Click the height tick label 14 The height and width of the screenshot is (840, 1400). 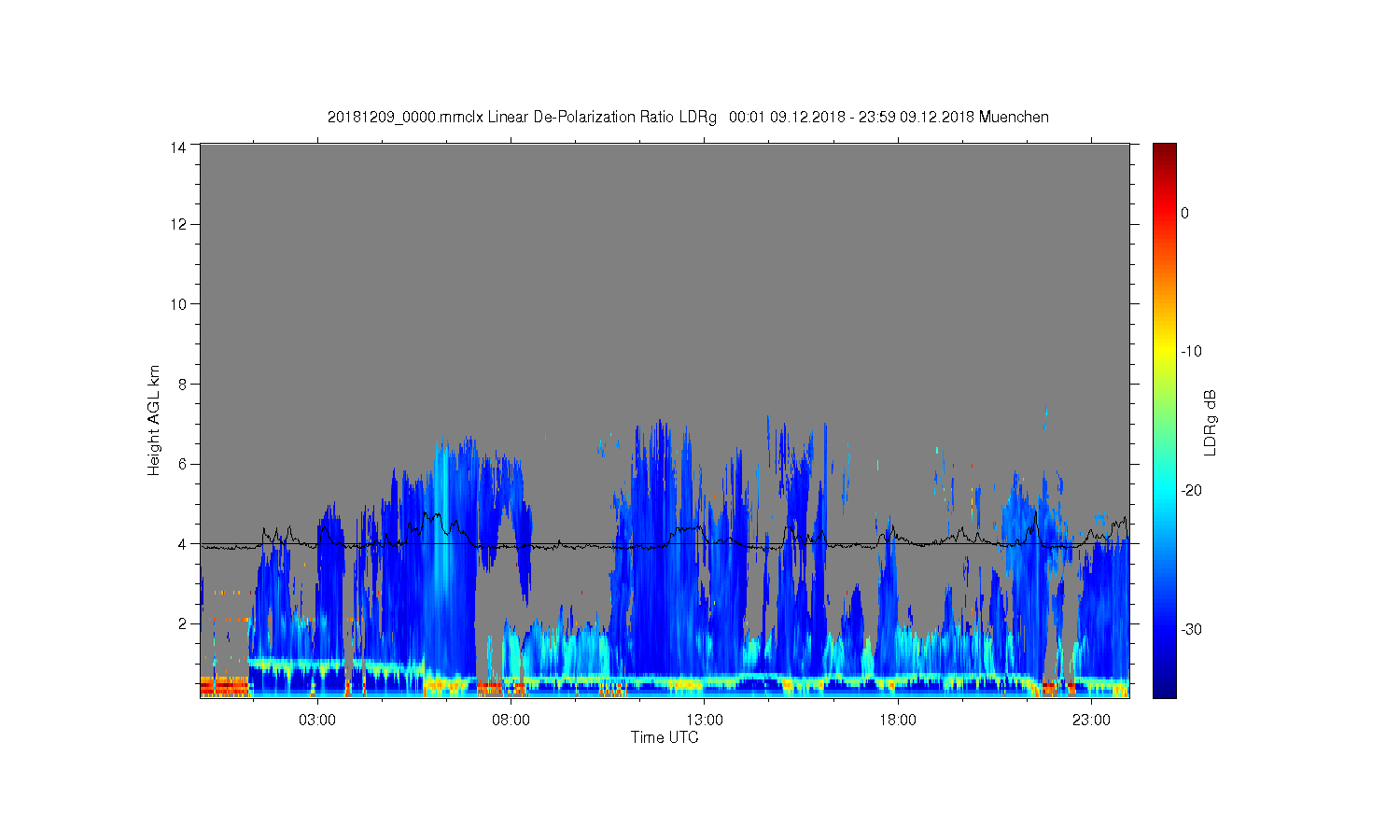[x=178, y=147]
